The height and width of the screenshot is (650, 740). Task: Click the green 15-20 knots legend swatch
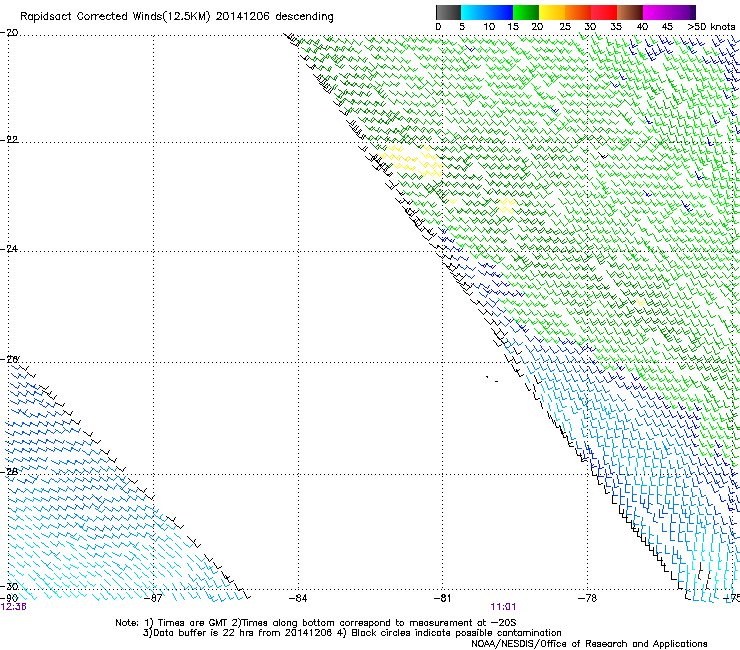[526, 12]
